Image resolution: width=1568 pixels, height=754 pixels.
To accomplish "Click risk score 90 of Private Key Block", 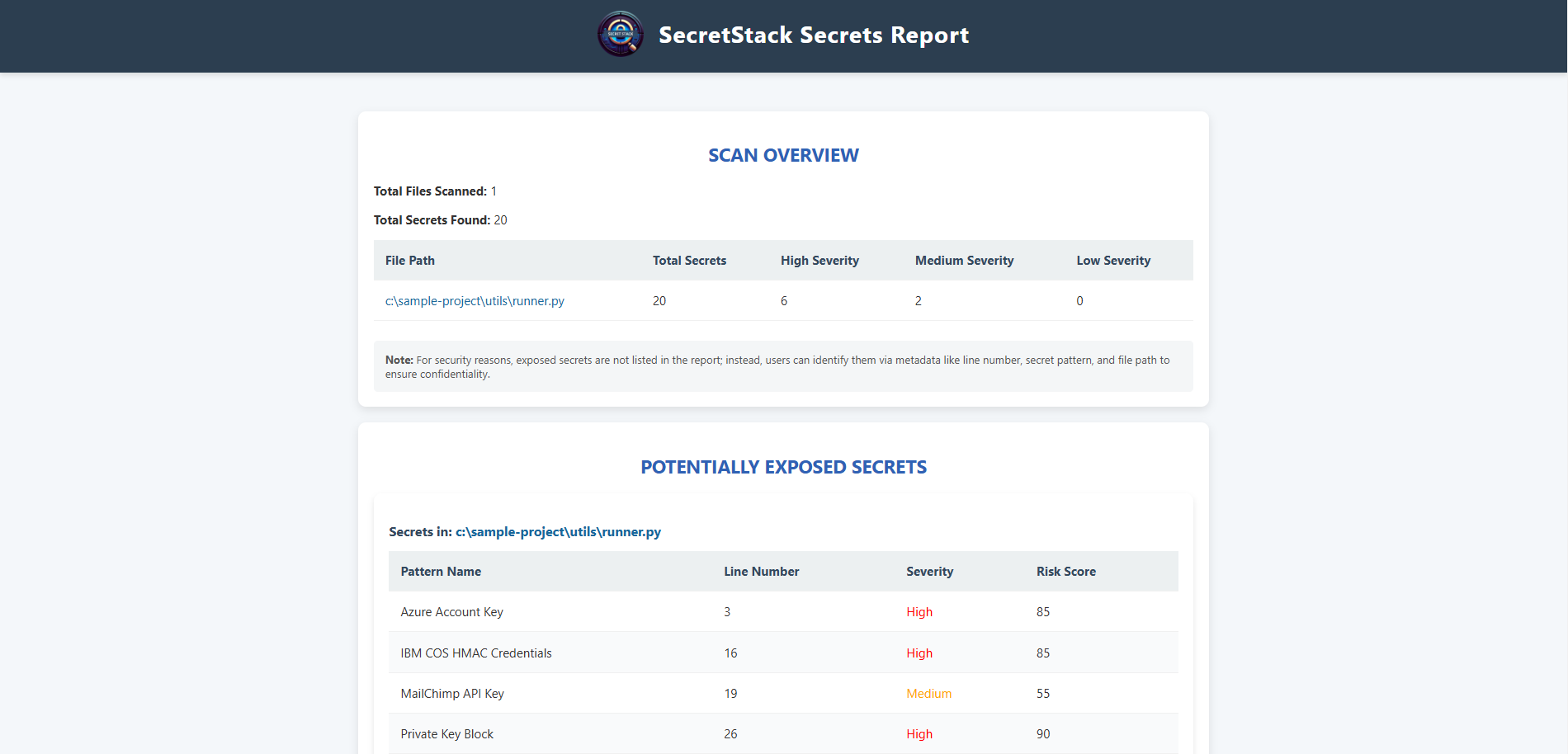I will pos(1043,734).
